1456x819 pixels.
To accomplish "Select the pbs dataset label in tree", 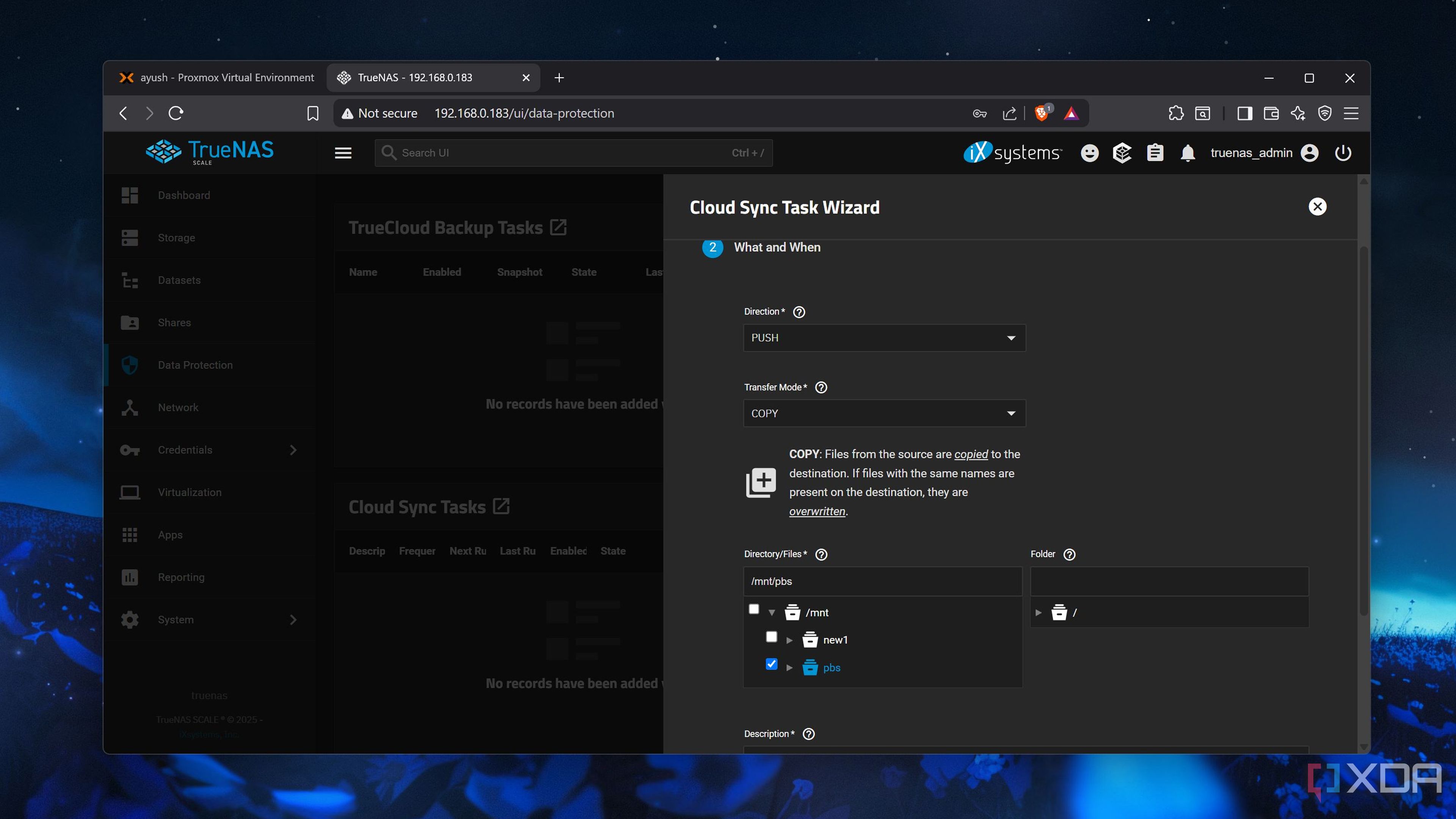I will pyautogui.click(x=832, y=667).
